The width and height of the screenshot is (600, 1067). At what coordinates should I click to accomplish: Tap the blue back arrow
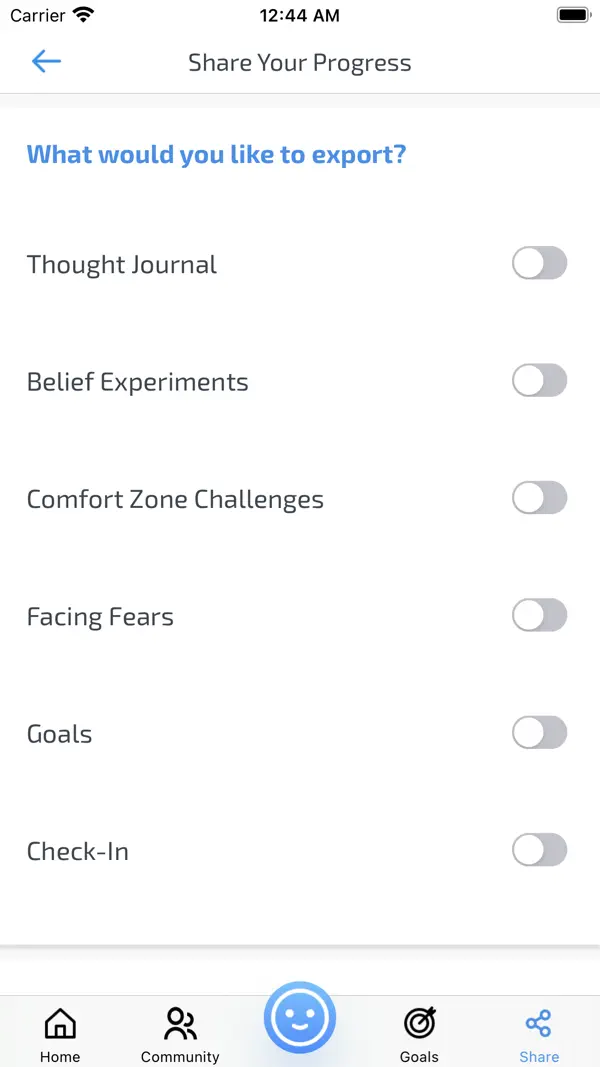tap(46, 61)
